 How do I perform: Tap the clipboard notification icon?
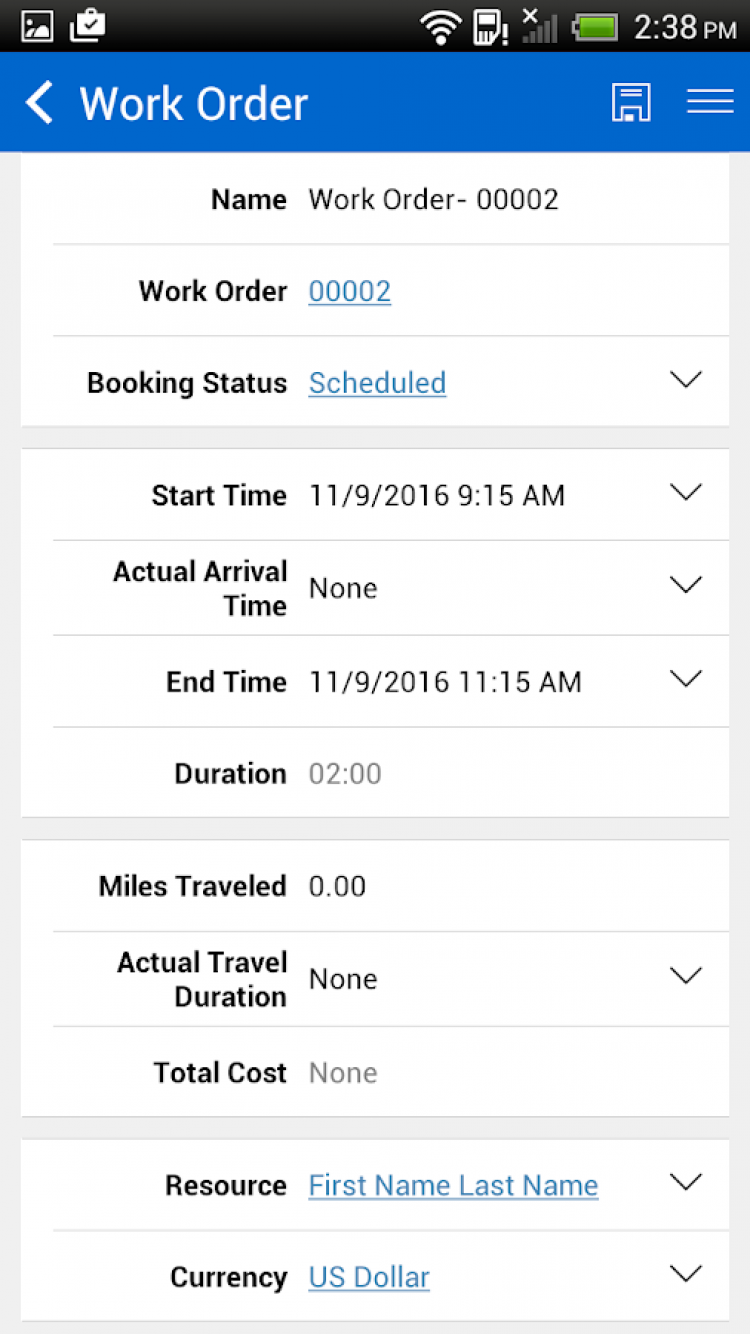click(x=88, y=25)
